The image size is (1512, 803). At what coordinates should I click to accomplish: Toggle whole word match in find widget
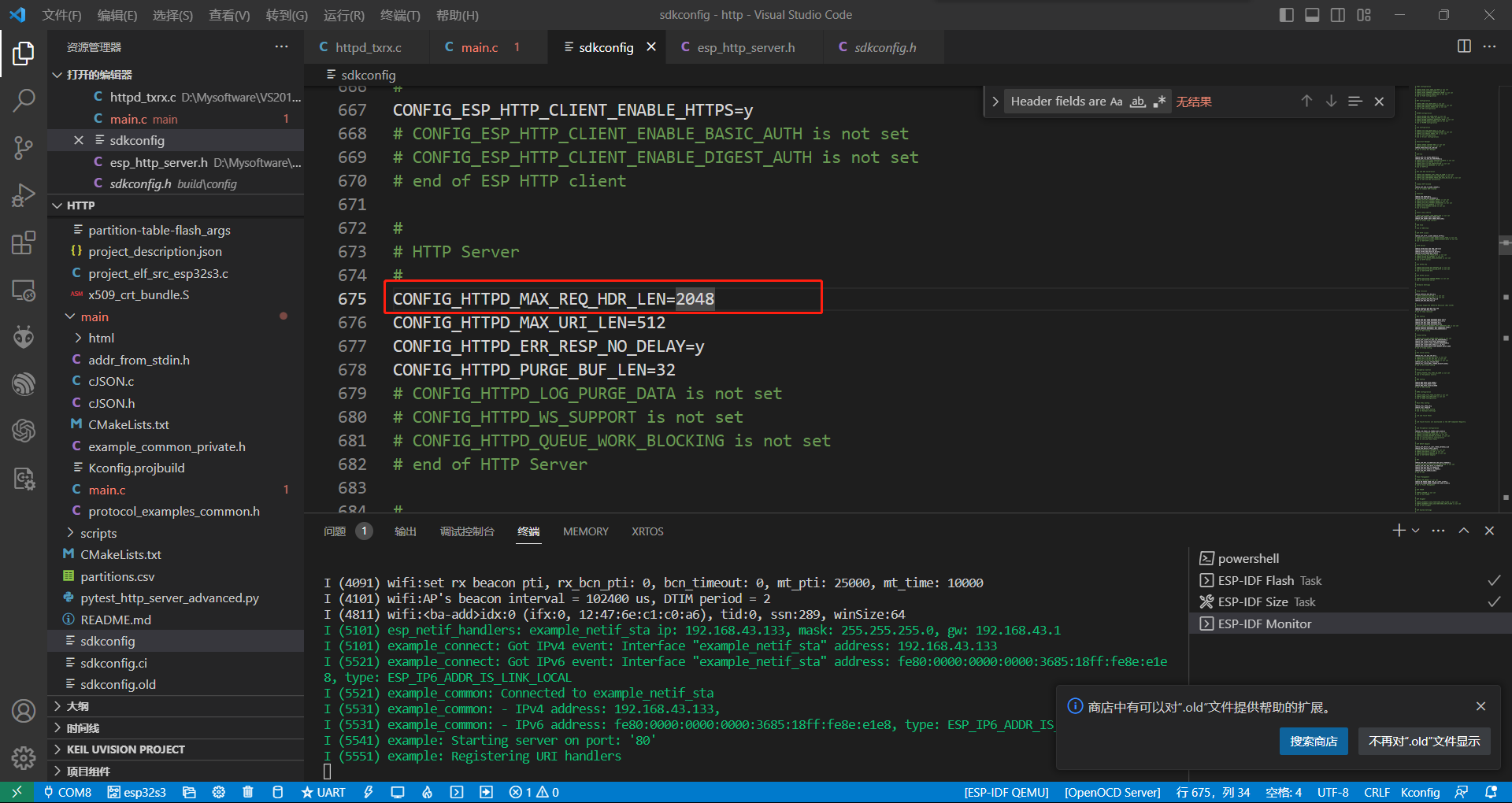point(1137,102)
